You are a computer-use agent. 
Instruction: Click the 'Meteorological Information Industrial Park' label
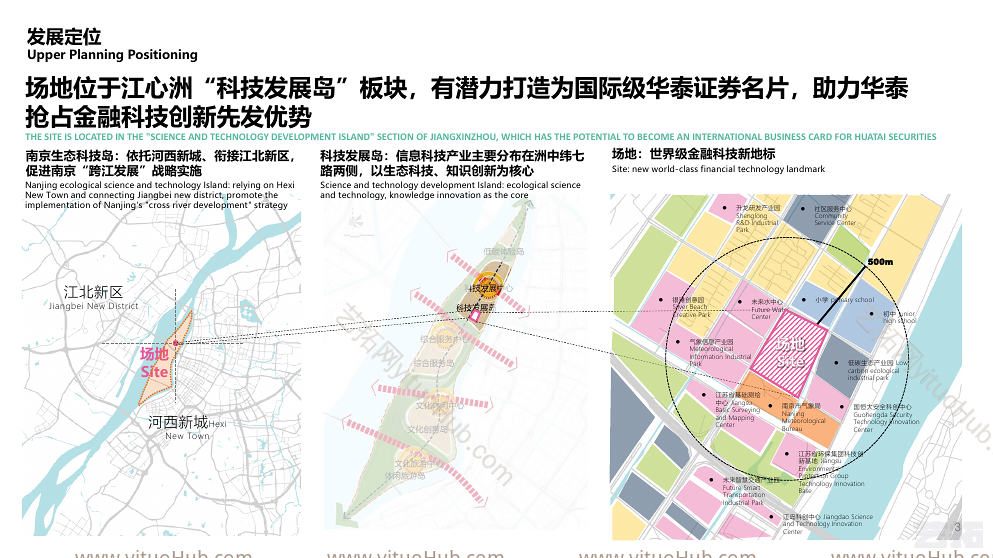coord(719,353)
